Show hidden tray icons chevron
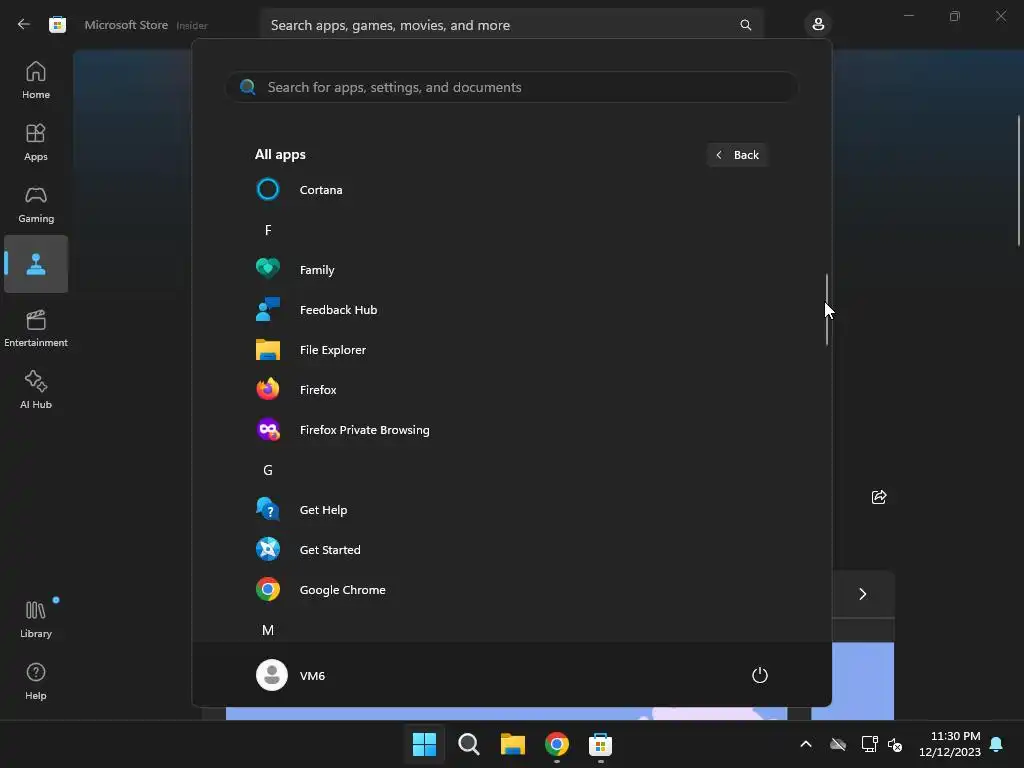The image size is (1024, 768). (x=806, y=744)
